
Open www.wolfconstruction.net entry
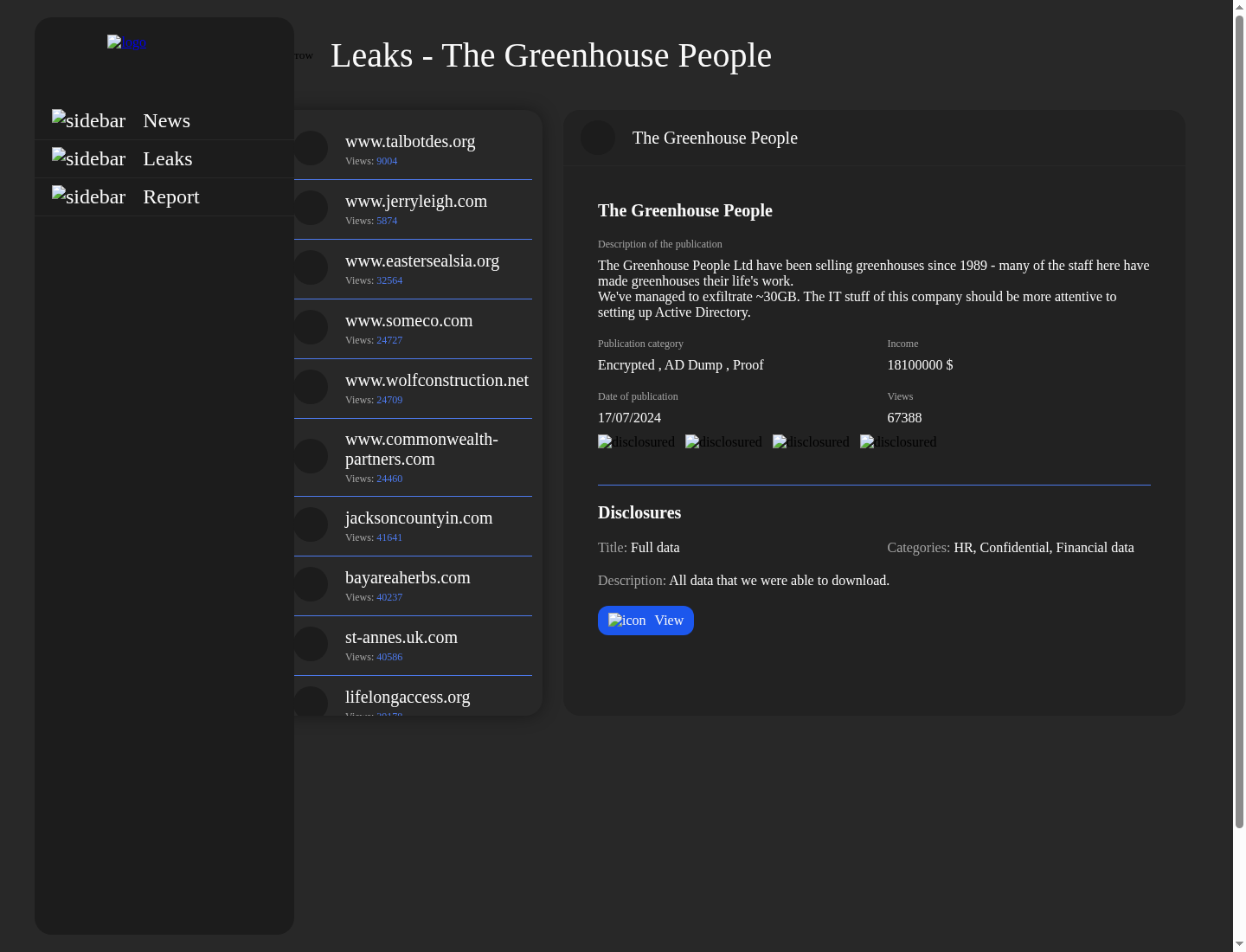(413, 389)
